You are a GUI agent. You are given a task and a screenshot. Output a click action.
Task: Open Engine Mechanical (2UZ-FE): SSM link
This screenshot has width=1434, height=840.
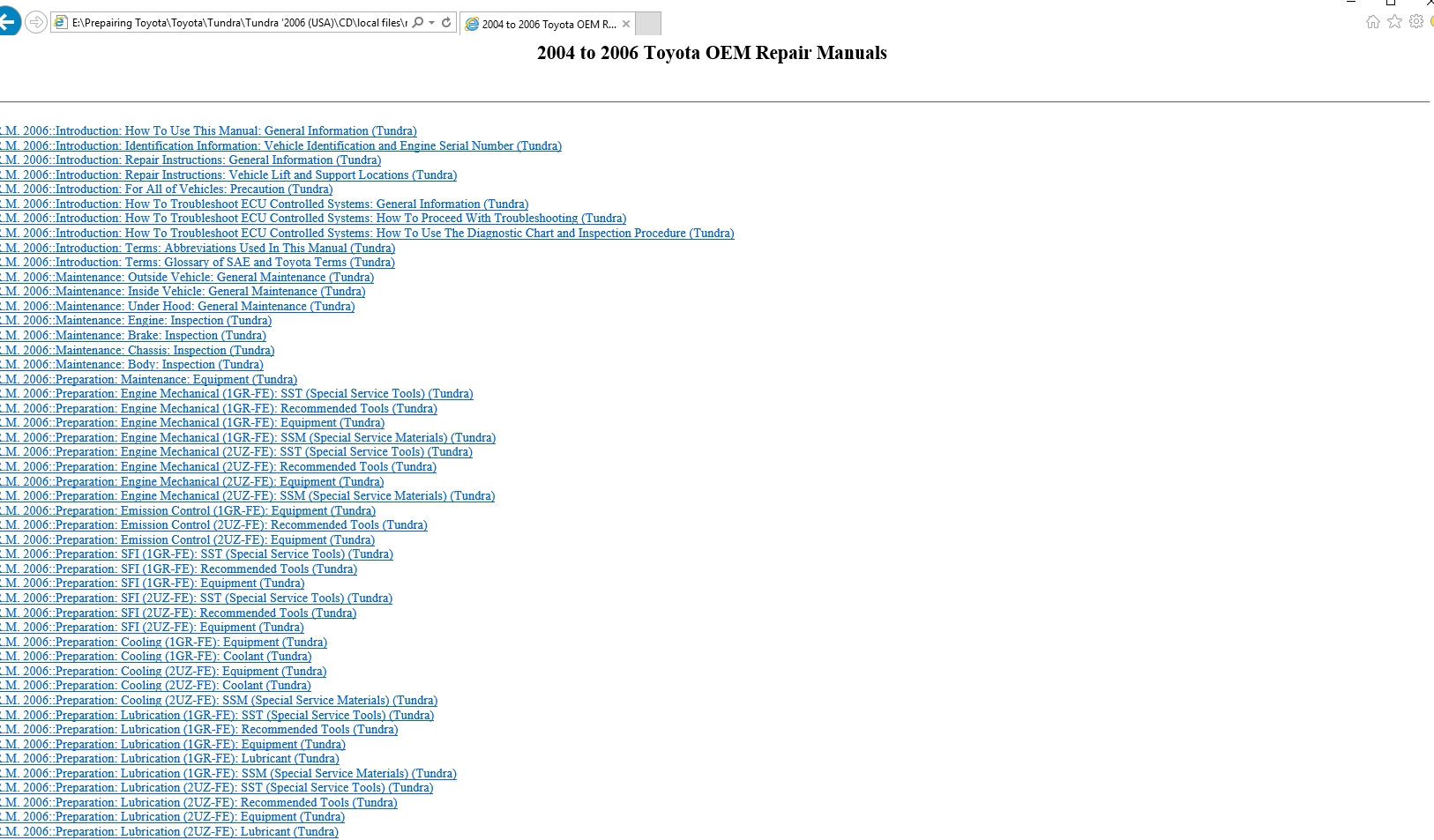pyautogui.click(x=247, y=496)
